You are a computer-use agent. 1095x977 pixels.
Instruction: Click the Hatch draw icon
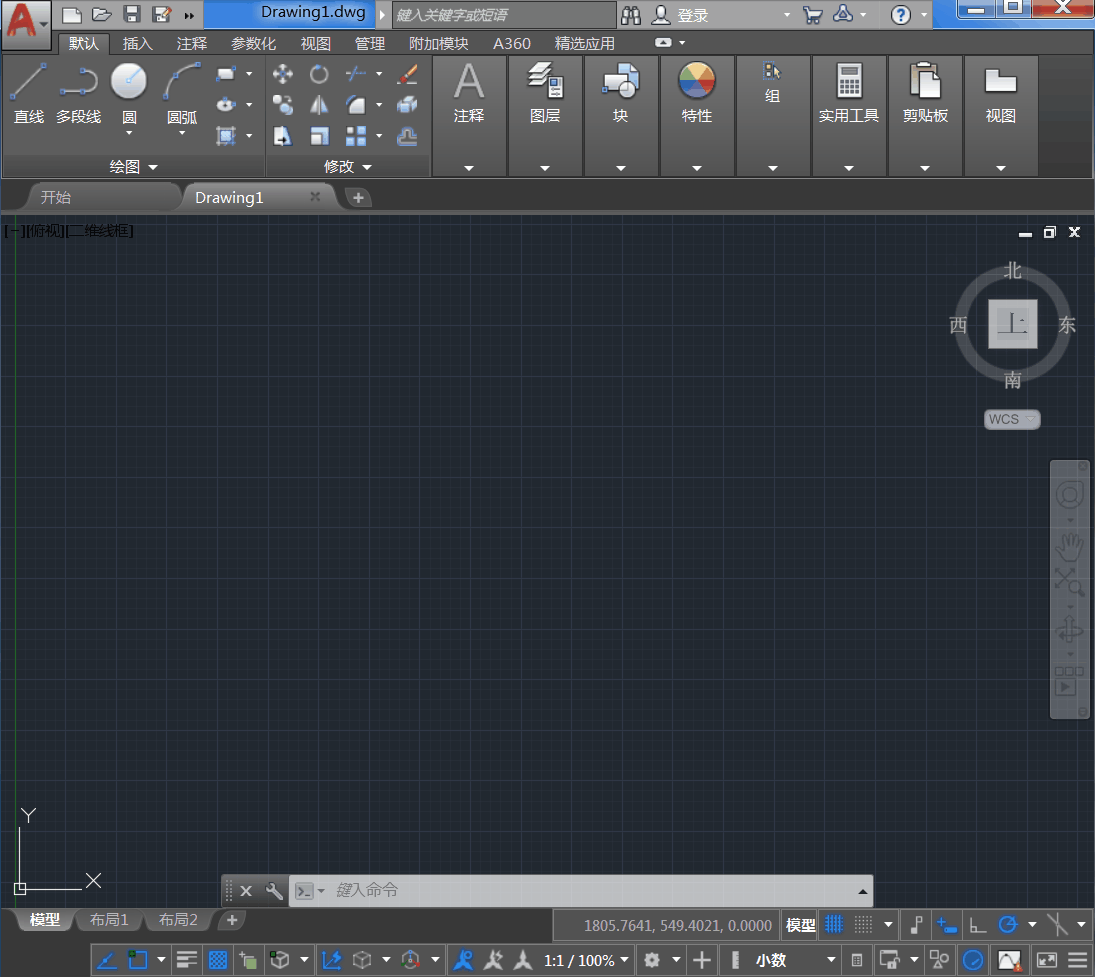(226, 135)
